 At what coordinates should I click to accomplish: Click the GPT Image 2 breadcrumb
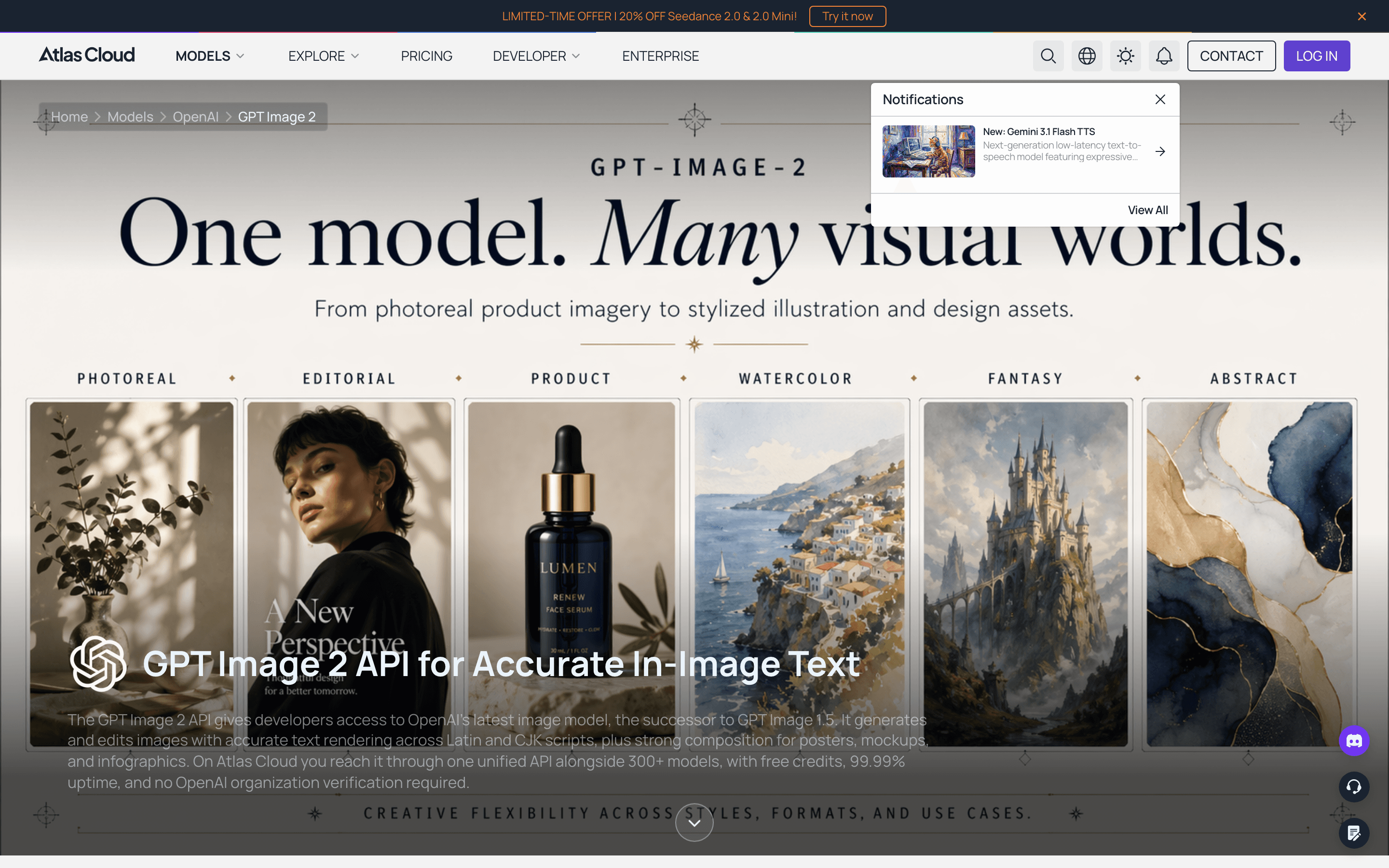(277, 117)
